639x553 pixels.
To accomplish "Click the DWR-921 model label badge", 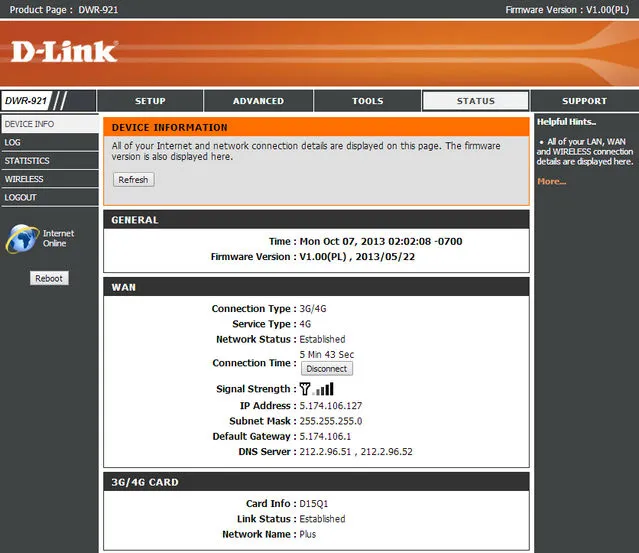I will 27,101.
